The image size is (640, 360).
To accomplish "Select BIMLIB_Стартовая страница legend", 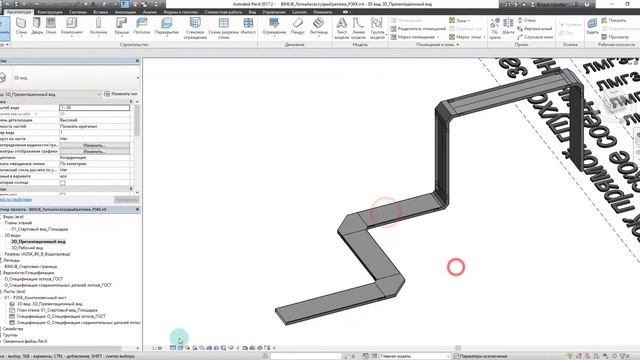I will (x=31, y=267).
